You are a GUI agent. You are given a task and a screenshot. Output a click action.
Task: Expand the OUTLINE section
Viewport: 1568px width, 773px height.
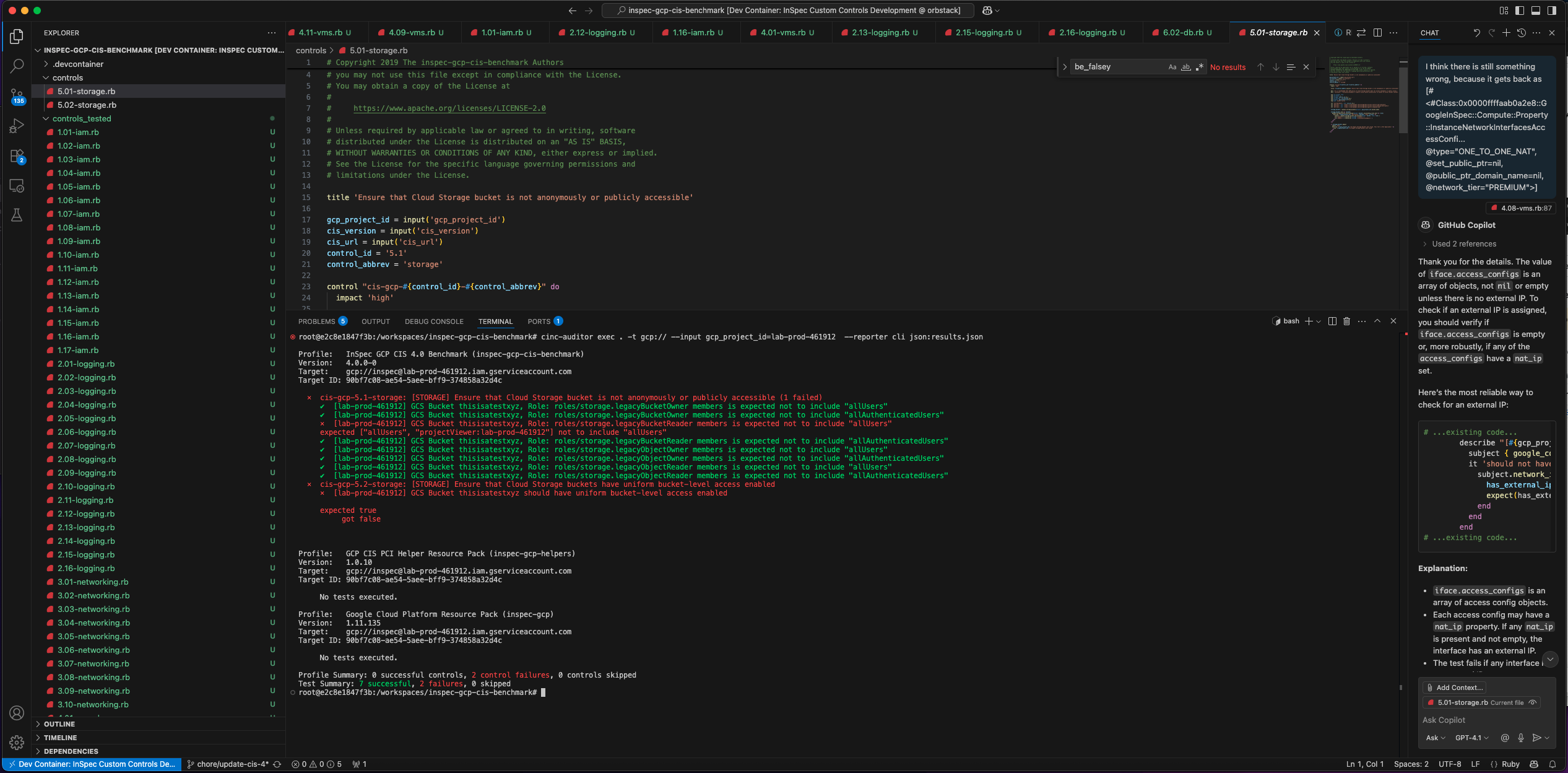tap(59, 724)
